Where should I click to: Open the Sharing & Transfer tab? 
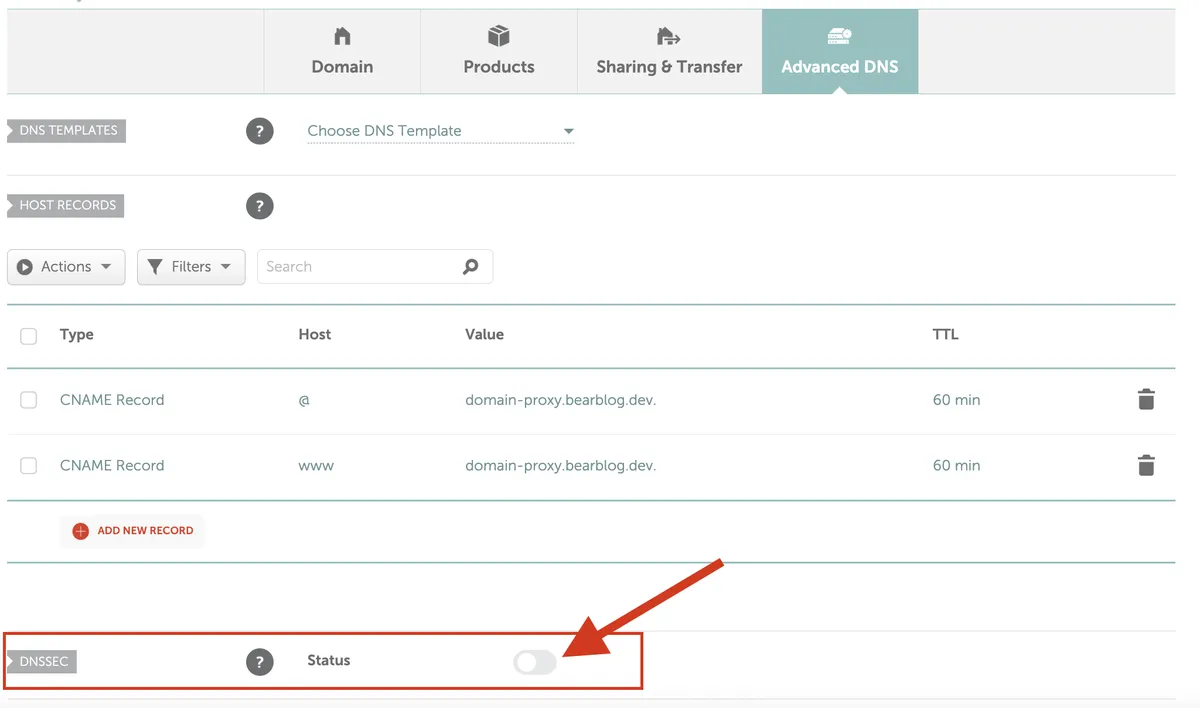point(669,52)
